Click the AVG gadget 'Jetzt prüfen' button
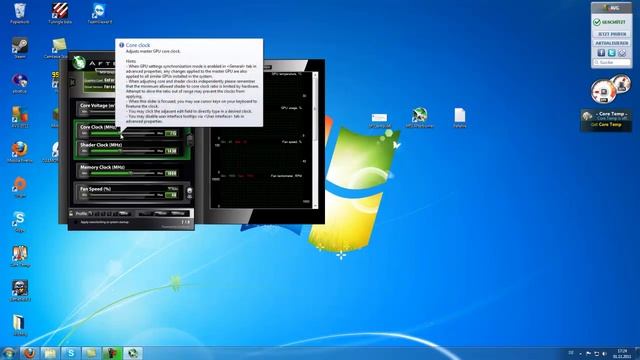 click(611, 34)
